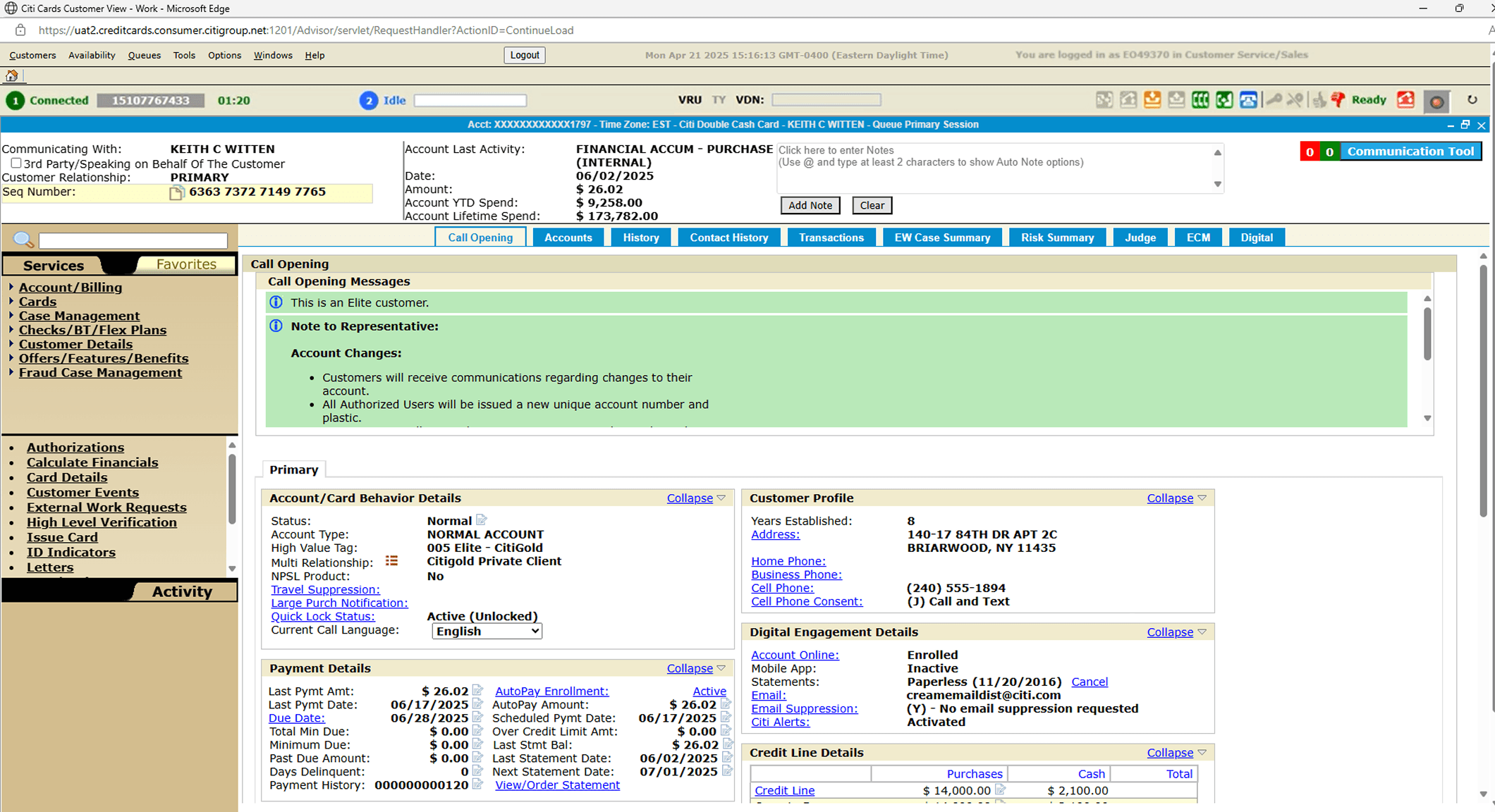The width and height of the screenshot is (1495, 812).
Task: Click the edit icon beside Last Pymt Amt
Action: click(x=478, y=690)
